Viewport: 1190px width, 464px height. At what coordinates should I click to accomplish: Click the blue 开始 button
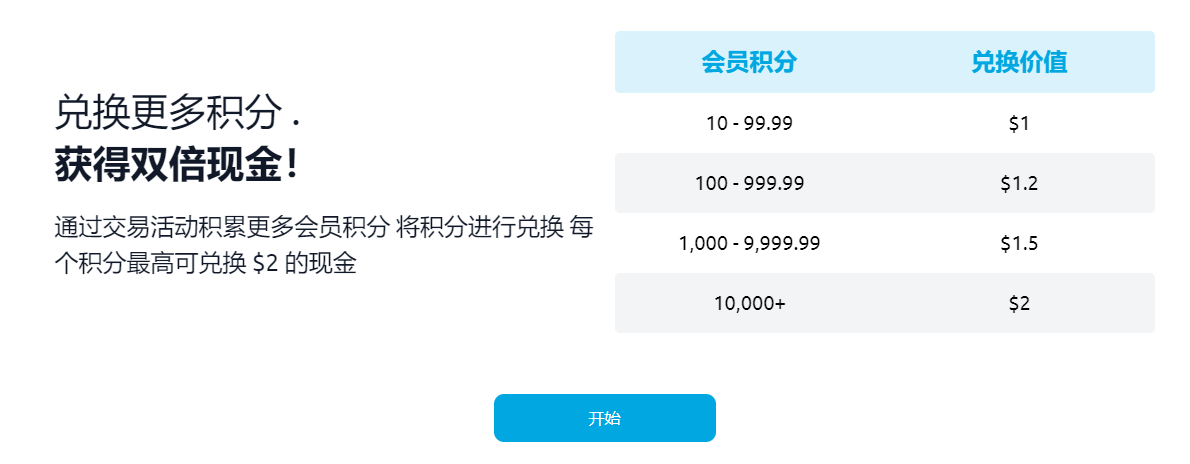tap(604, 418)
